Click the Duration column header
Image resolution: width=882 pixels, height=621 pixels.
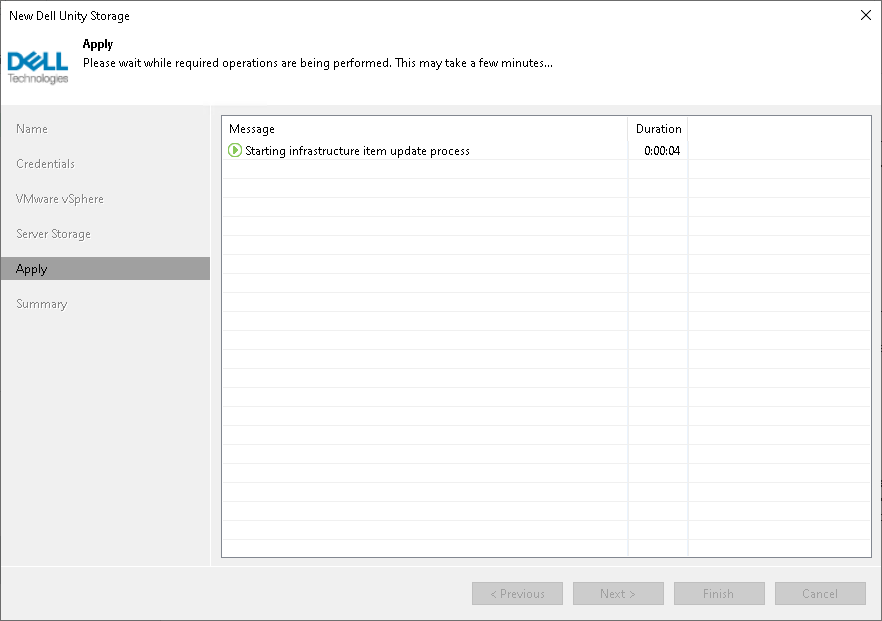pyautogui.click(x=658, y=129)
